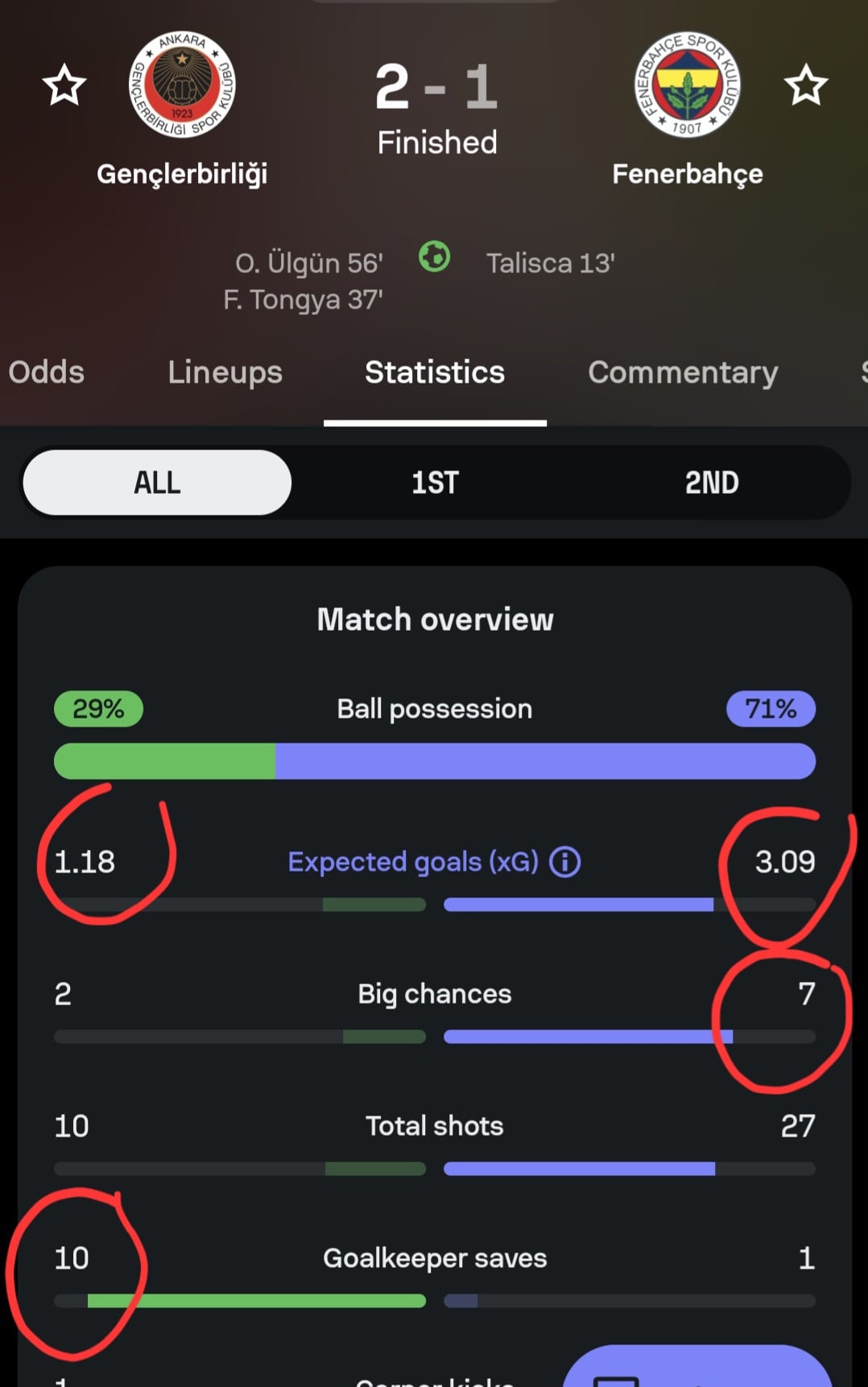
Task: Favorite Fenerbahçe with the star icon
Action: point(806,85)
